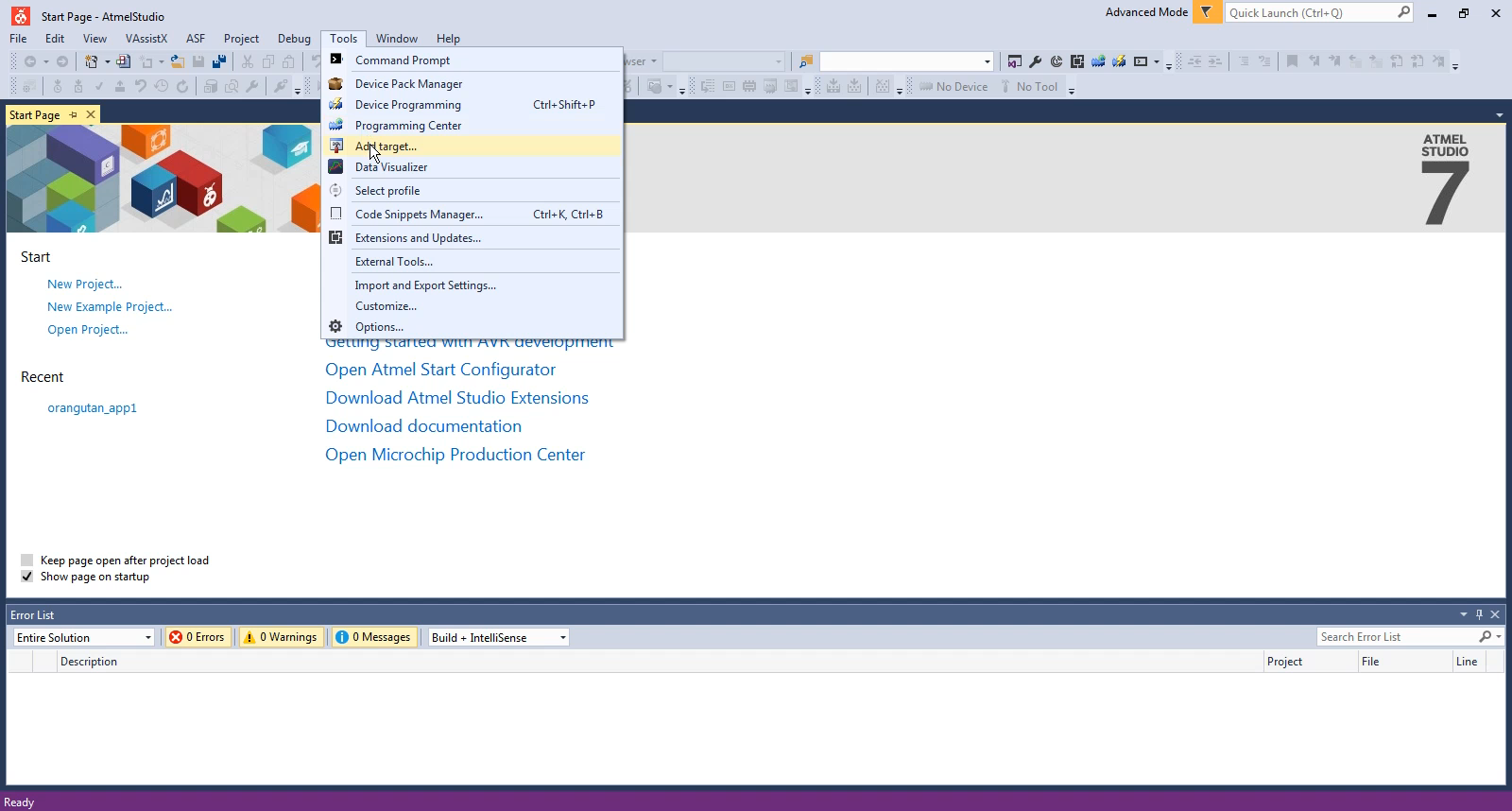Screen dimensions: 1512x811
Task: Open Device Pack Manager
Action: [472, 83]
